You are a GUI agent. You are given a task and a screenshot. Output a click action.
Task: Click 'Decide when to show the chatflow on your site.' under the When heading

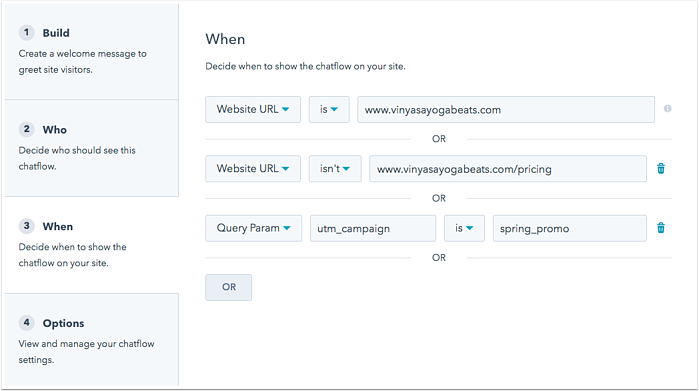305,66
